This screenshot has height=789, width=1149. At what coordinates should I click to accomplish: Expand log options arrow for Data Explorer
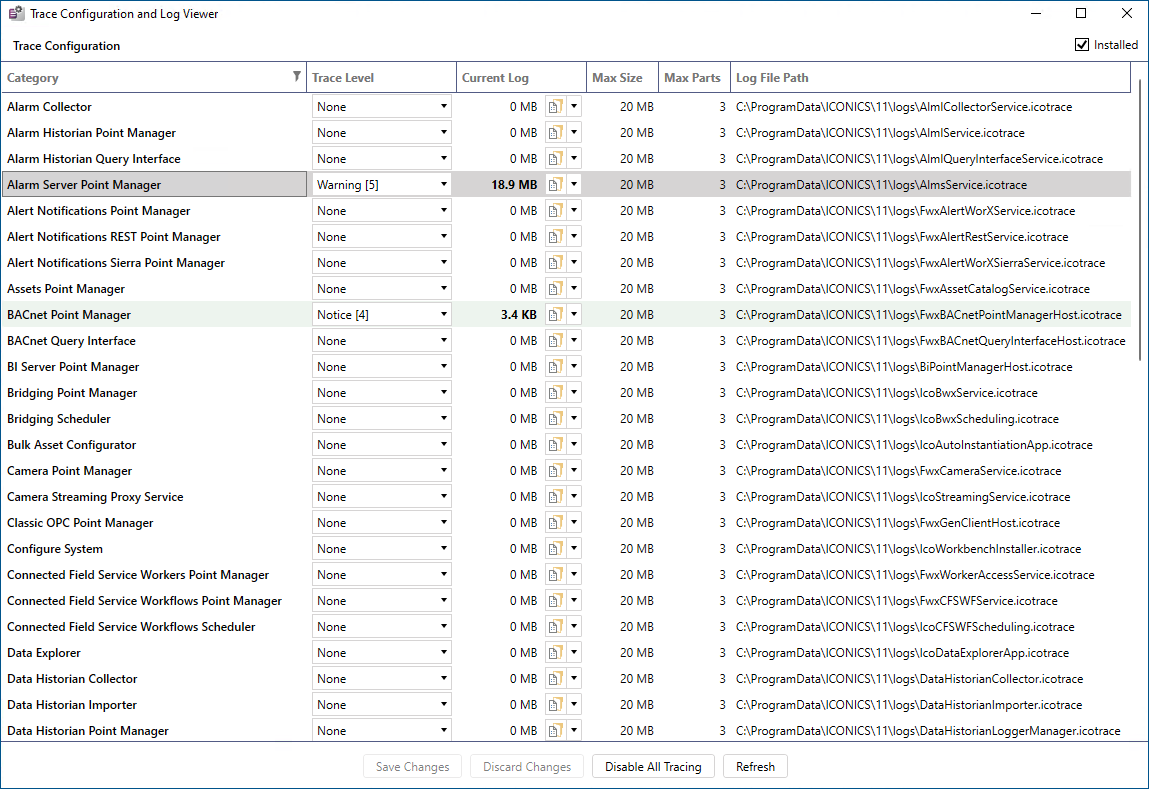click(574, 653)
